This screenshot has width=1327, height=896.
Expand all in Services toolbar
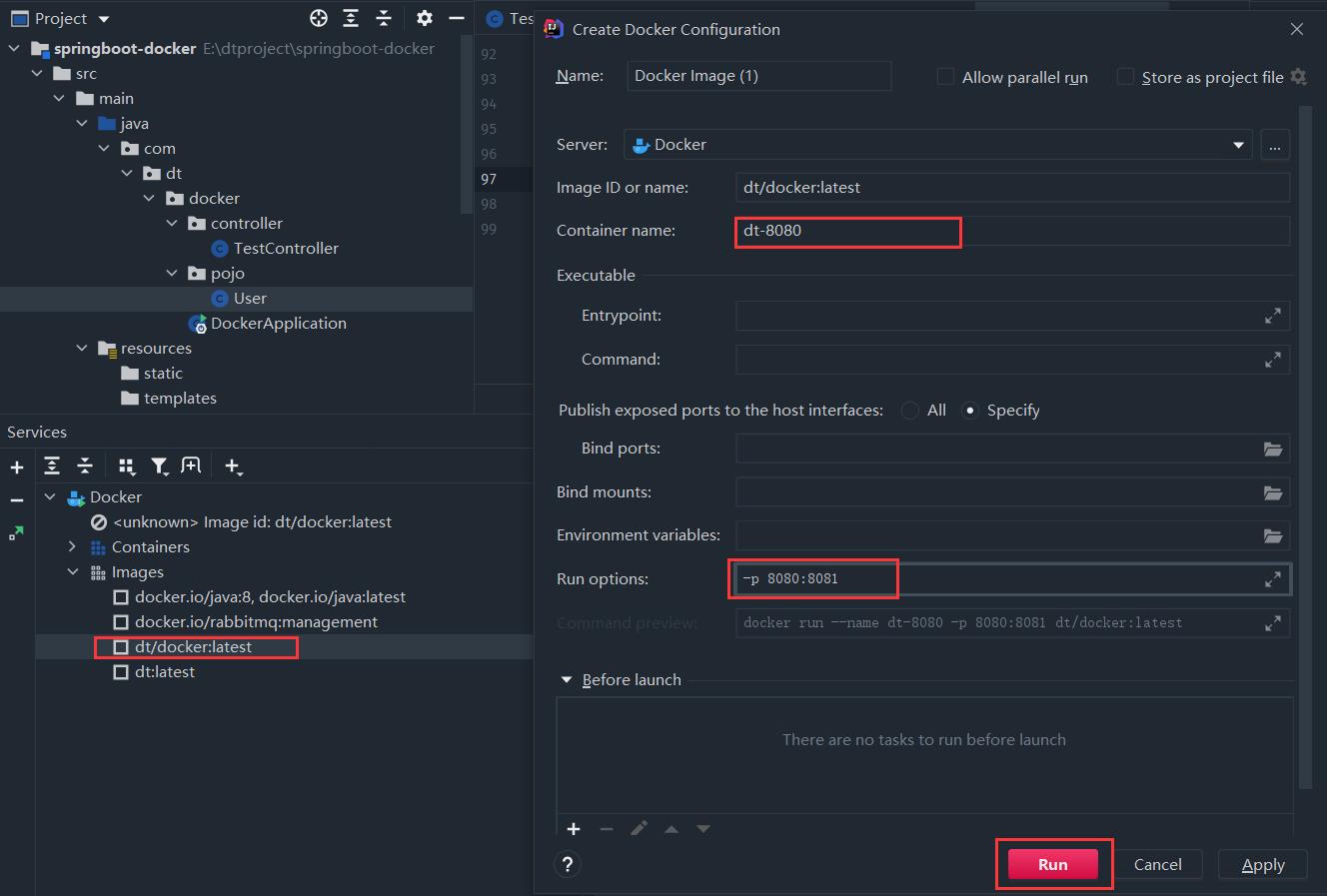click(x=52, y=466)
